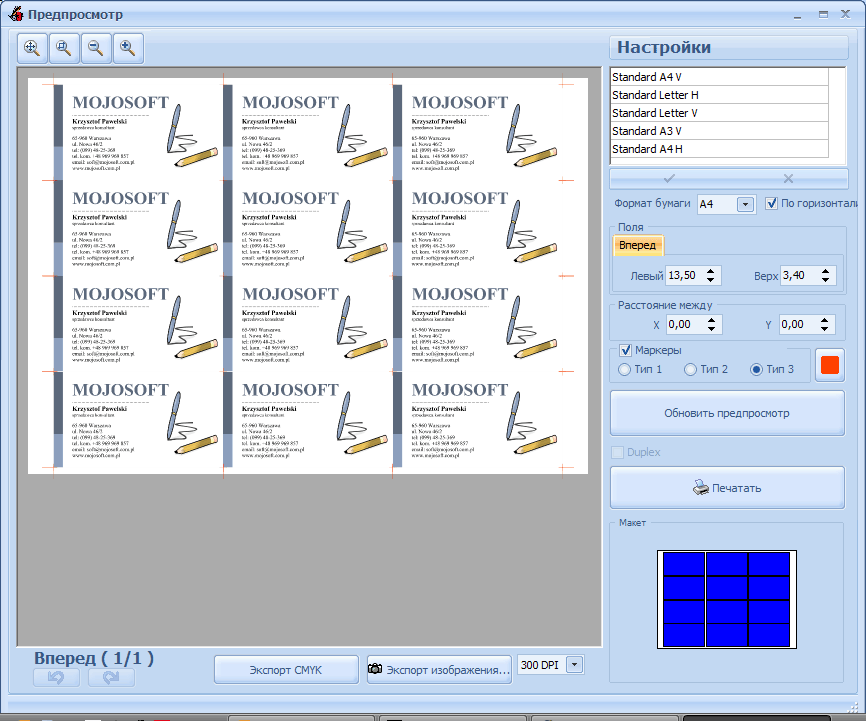This screenshot has width=866, height=721.
Task: Select marker Тип 1 radio button
Action: 624,370
